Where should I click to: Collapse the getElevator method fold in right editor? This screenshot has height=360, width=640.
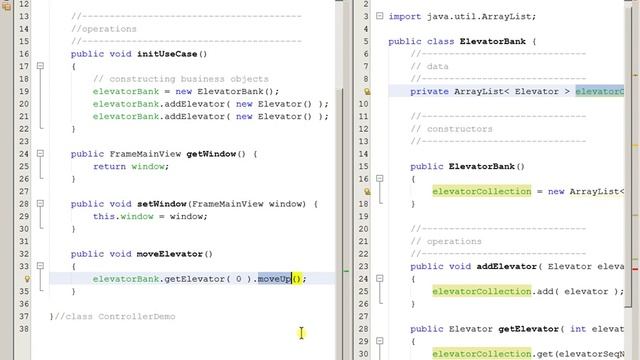(x=380, y=341)
